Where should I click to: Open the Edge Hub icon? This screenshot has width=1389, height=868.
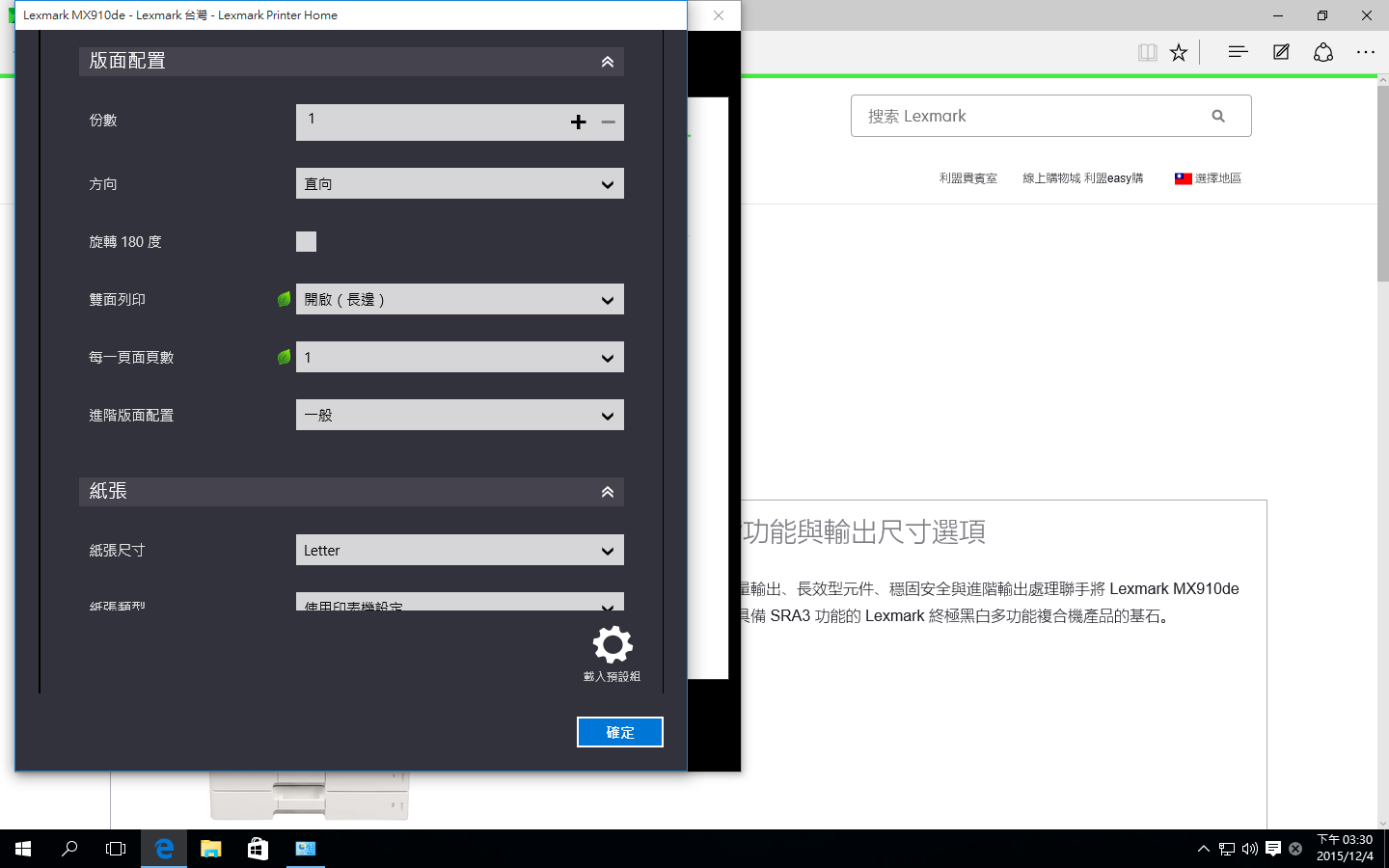[x=1238, y=52]
